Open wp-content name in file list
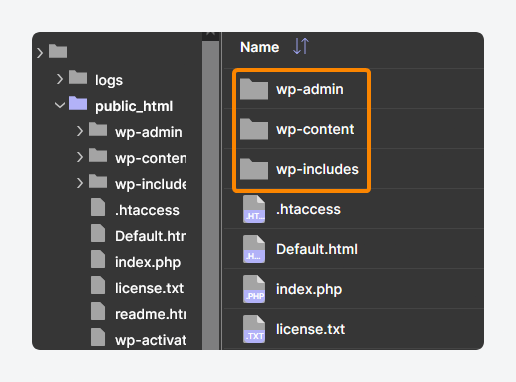Screen dimensions: 516x382 coord(315,129)
